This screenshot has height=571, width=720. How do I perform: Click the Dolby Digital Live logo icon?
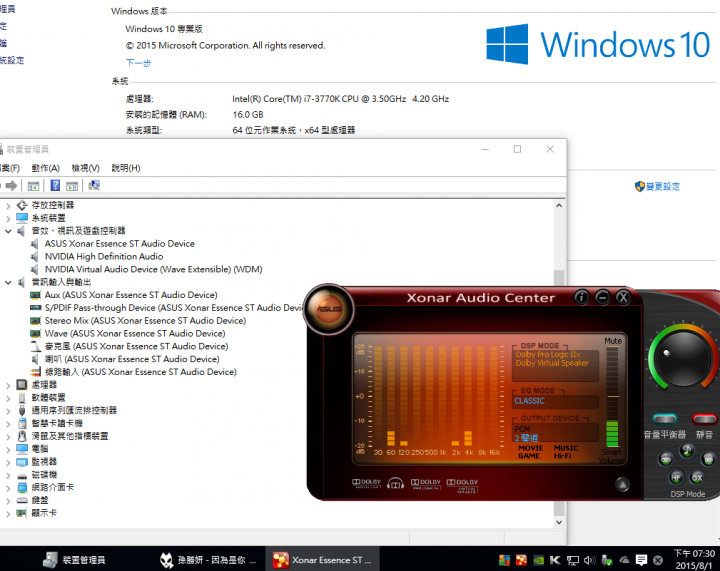click(x=366, y=483)
